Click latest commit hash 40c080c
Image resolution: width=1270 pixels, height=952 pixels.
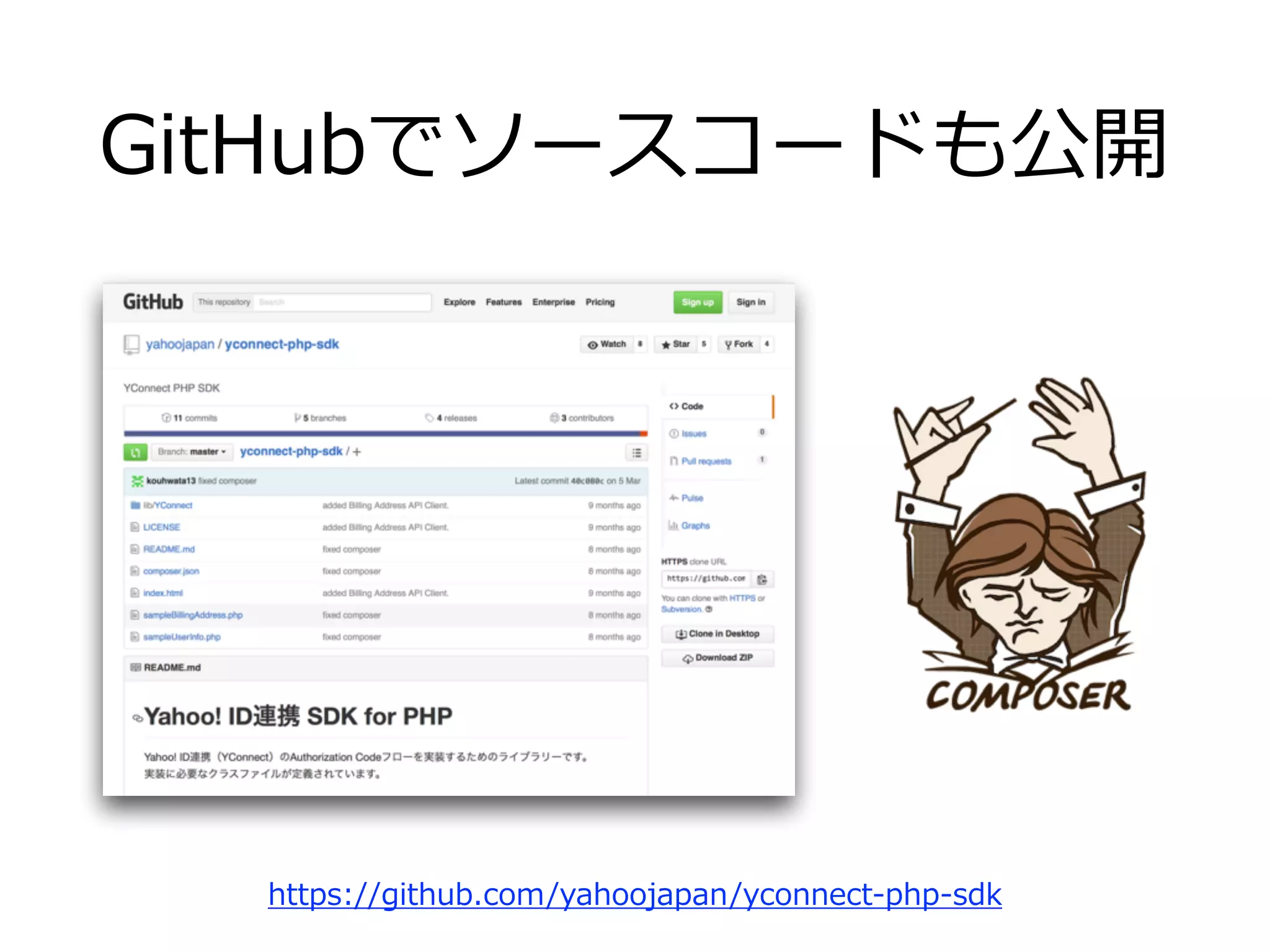587,481
